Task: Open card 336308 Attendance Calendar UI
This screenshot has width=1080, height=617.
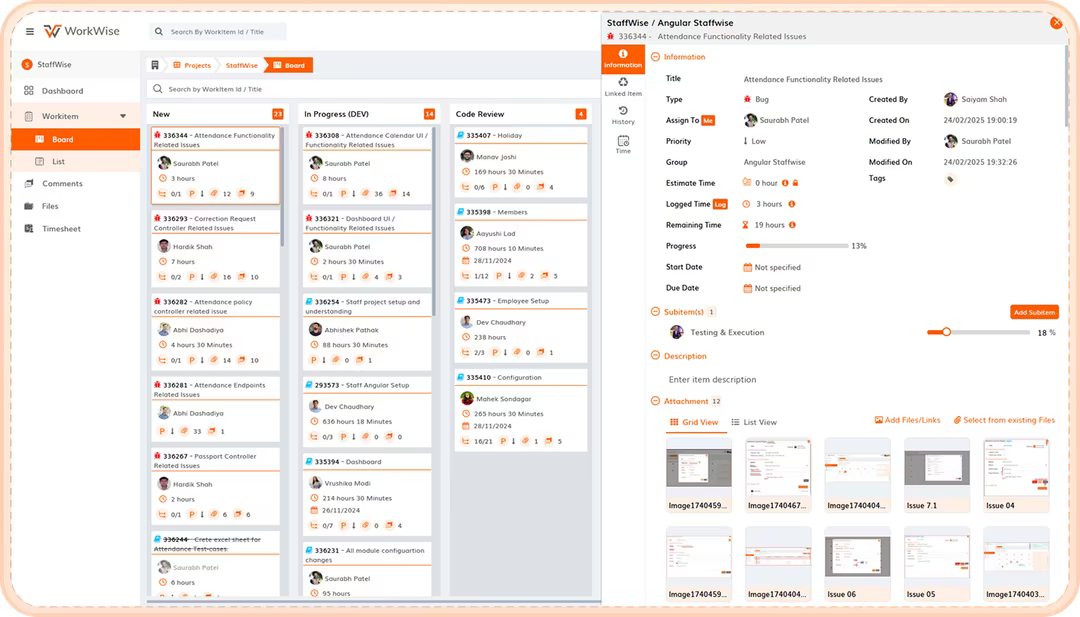Action: [367, 166]
